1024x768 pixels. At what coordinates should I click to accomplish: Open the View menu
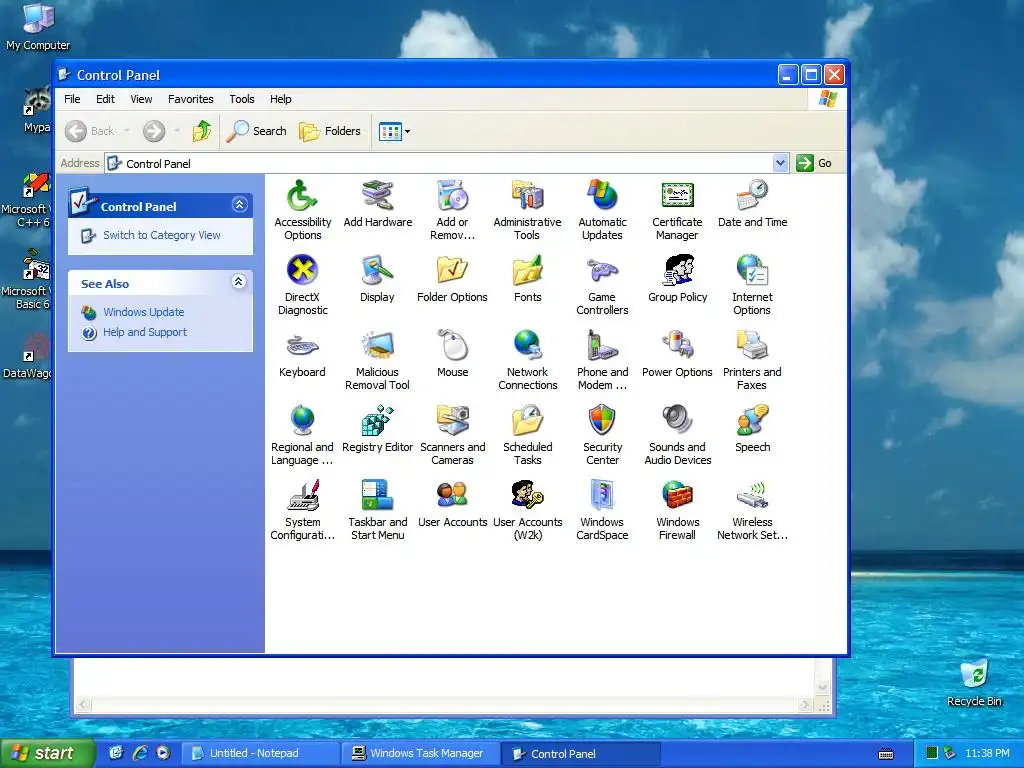tap(141, 99)
